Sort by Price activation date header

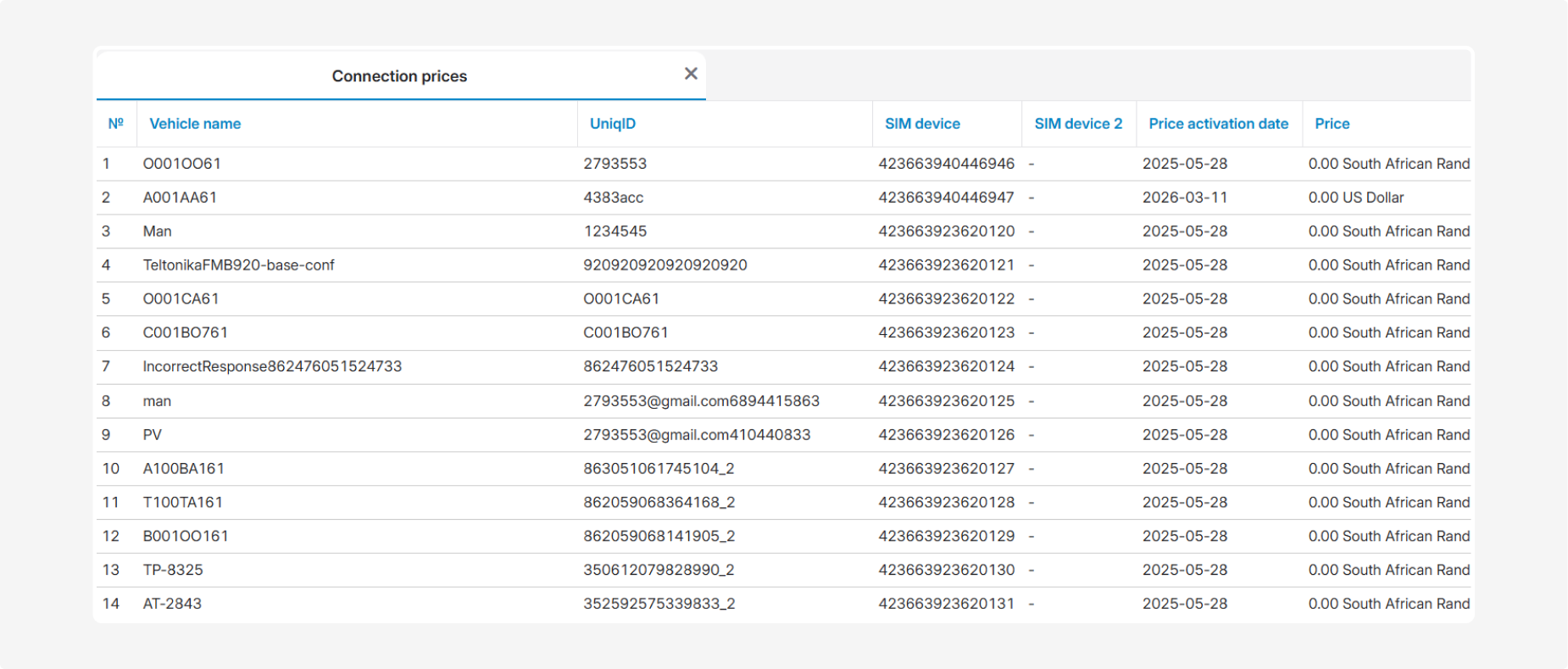coord(1218,124)
